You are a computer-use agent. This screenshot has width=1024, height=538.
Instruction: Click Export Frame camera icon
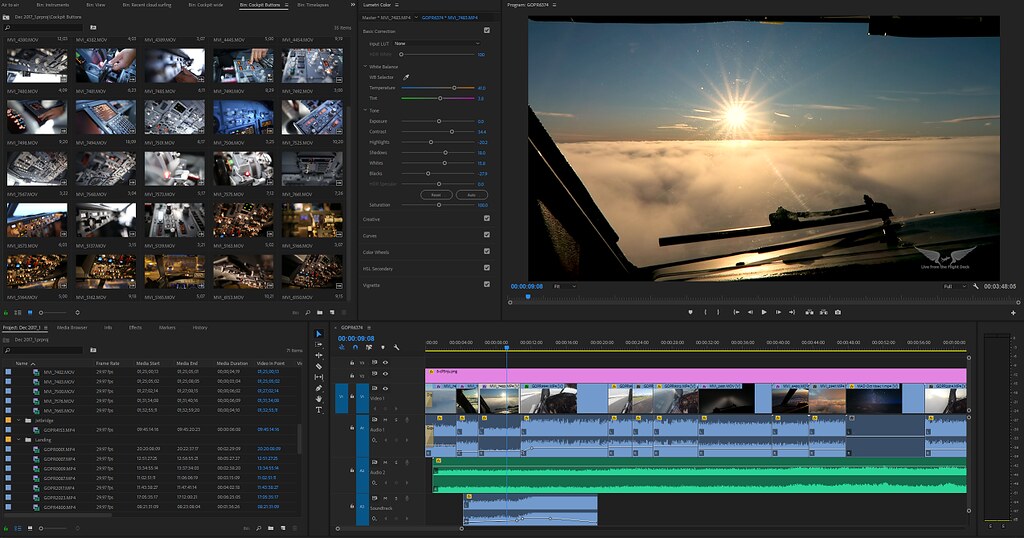pos(838,312)
